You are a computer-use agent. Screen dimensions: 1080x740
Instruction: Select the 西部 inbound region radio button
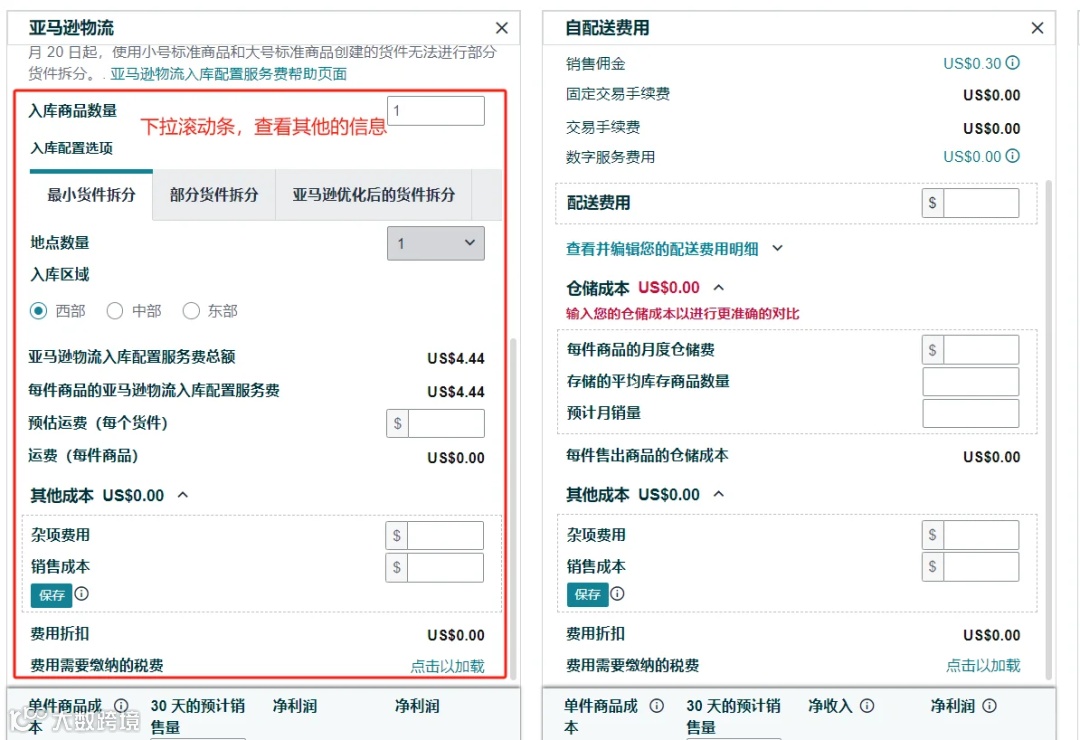coord(39,311)
